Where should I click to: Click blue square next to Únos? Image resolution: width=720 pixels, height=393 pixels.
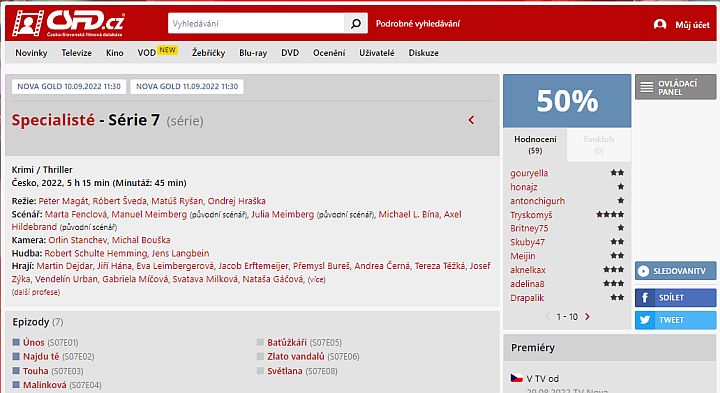click(x=16, y=342)
